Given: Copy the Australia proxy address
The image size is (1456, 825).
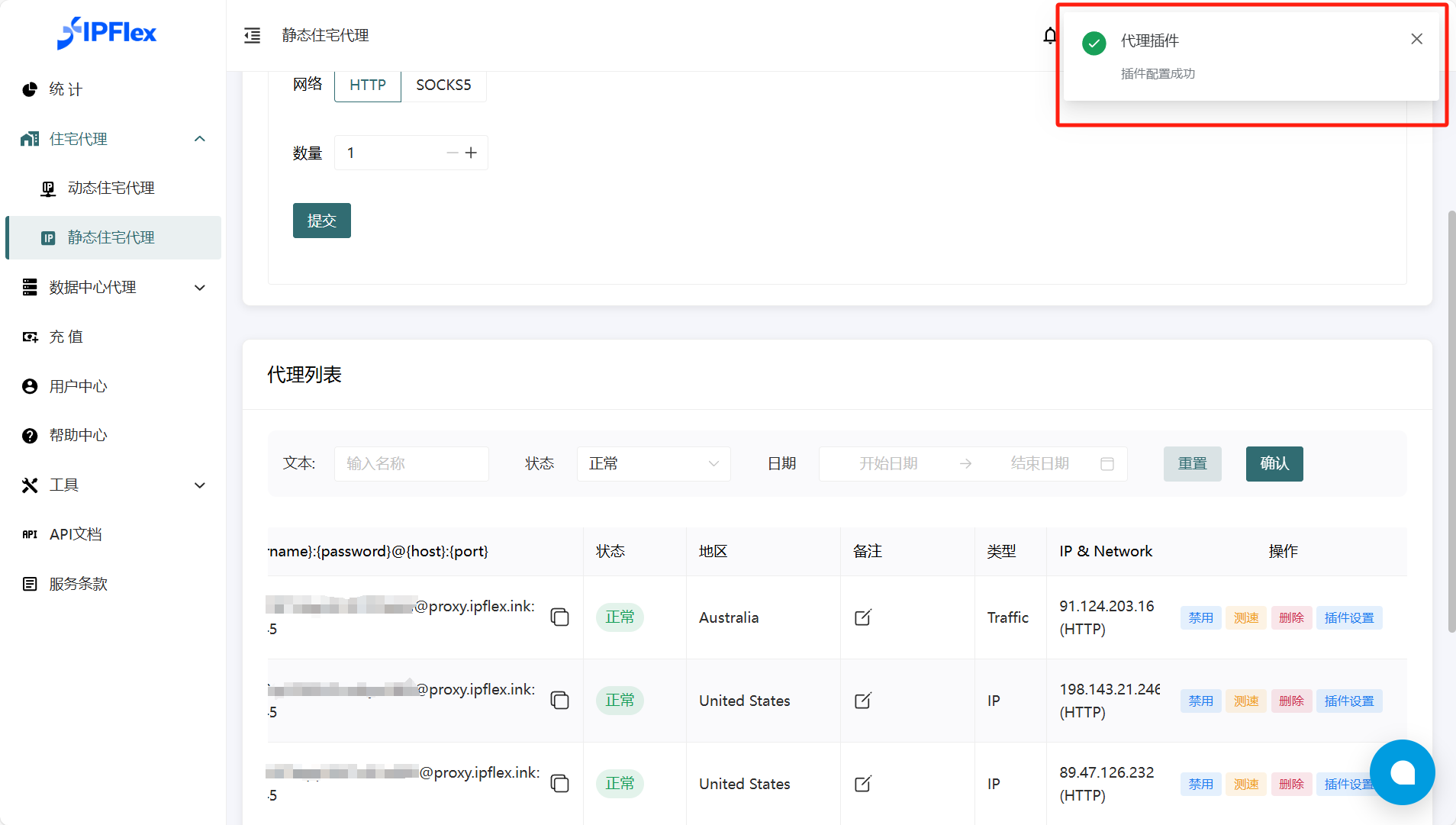Looking at the screenshot, I should point(559,617).
